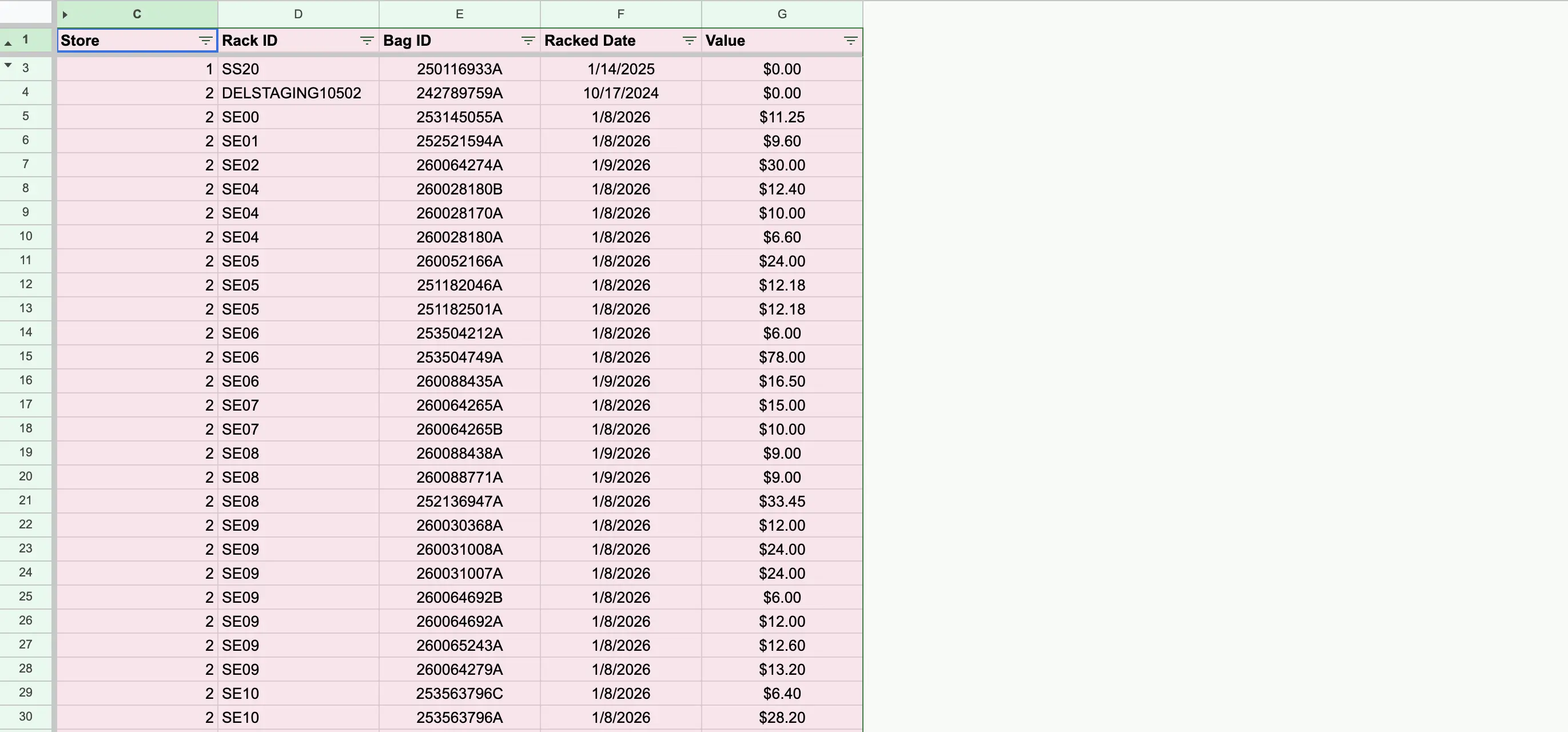Image resolution: width=1568 pixels, height=732 pixels.
Task: Select column E by clicking its header
Action: (x=460, y=14)
